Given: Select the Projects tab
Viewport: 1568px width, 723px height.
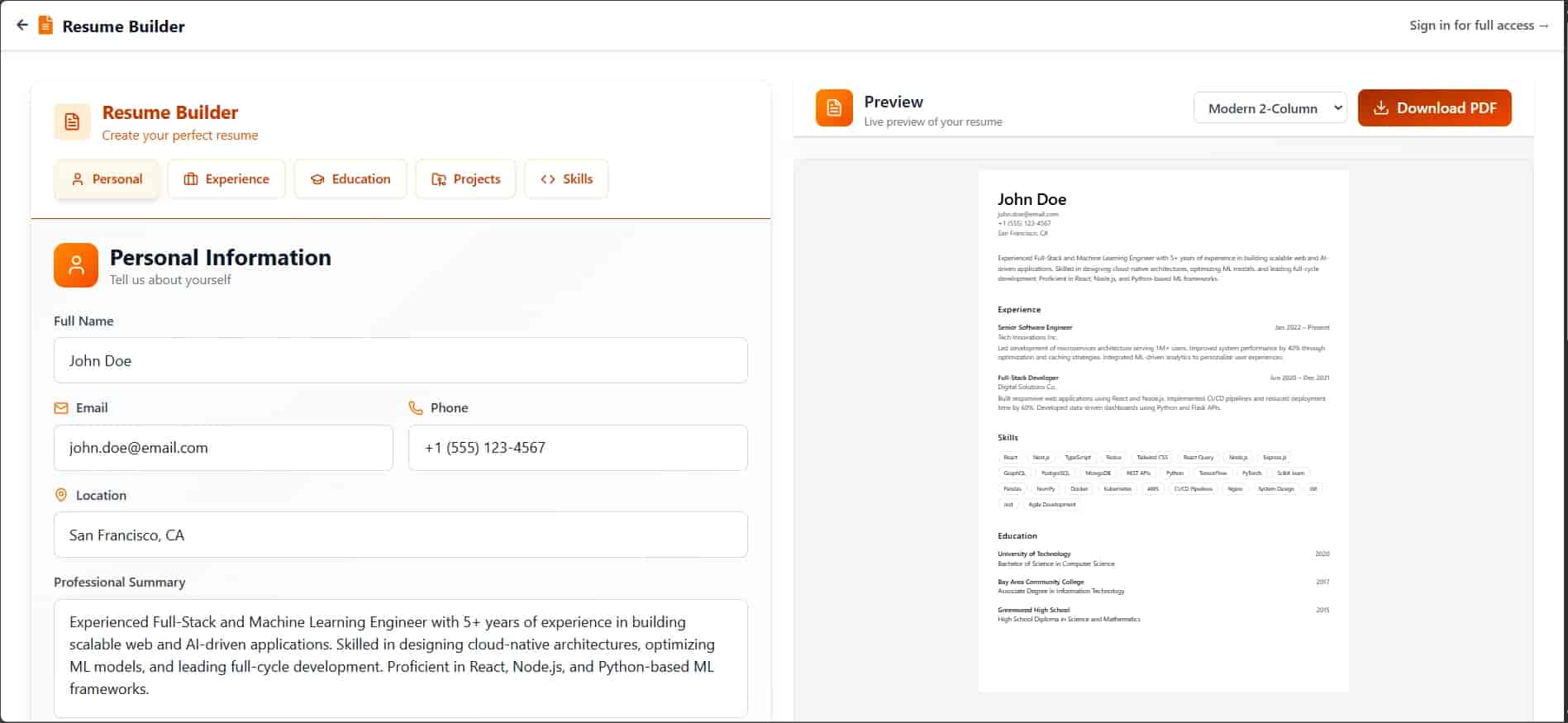Looking at the screenshot, I should pyautogui.click(x=465, y=179).
